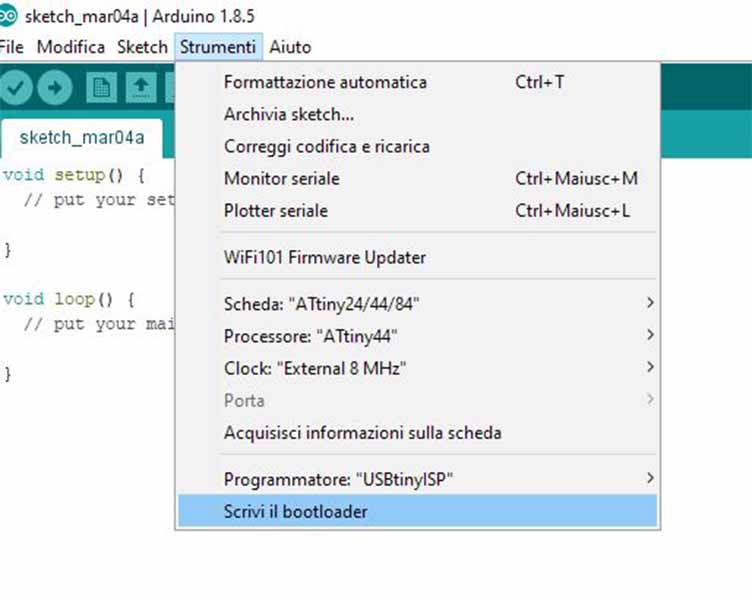Expand the Scheda "ATtiny24/44/84" submenu
Viewport: 752px width, 600px height.
pos(417,304)
